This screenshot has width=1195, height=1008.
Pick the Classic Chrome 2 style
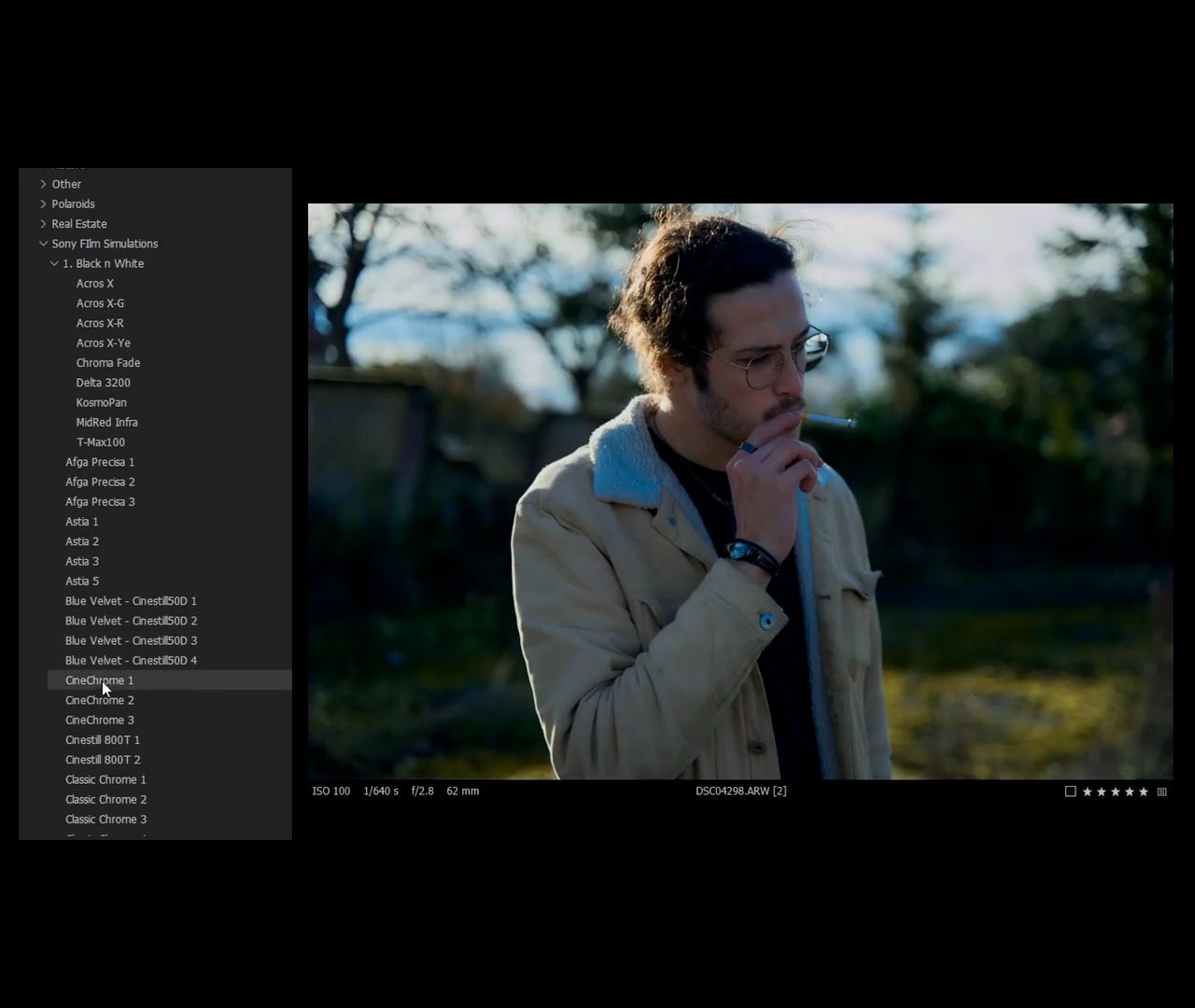(105, 800)
